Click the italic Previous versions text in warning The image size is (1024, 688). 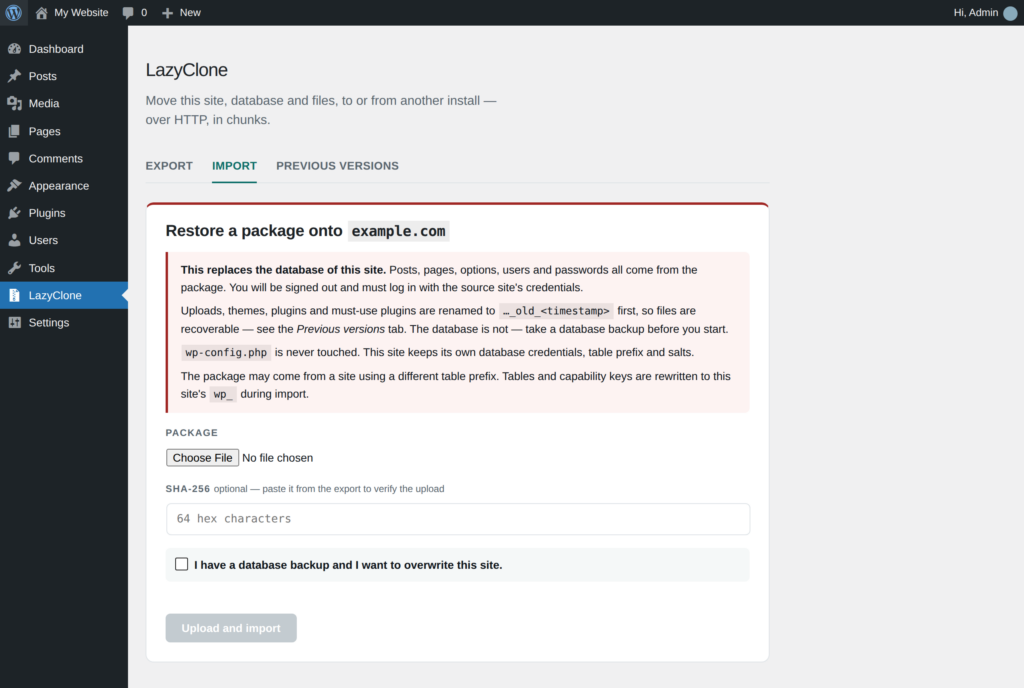(x=341, y=329)
